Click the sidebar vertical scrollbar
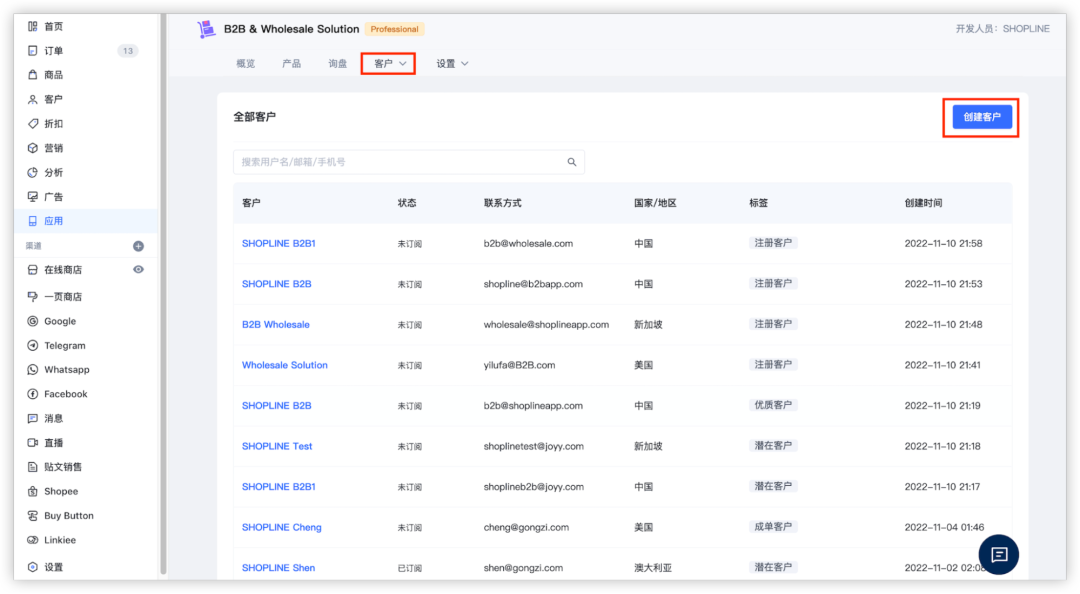 [163, 290]
